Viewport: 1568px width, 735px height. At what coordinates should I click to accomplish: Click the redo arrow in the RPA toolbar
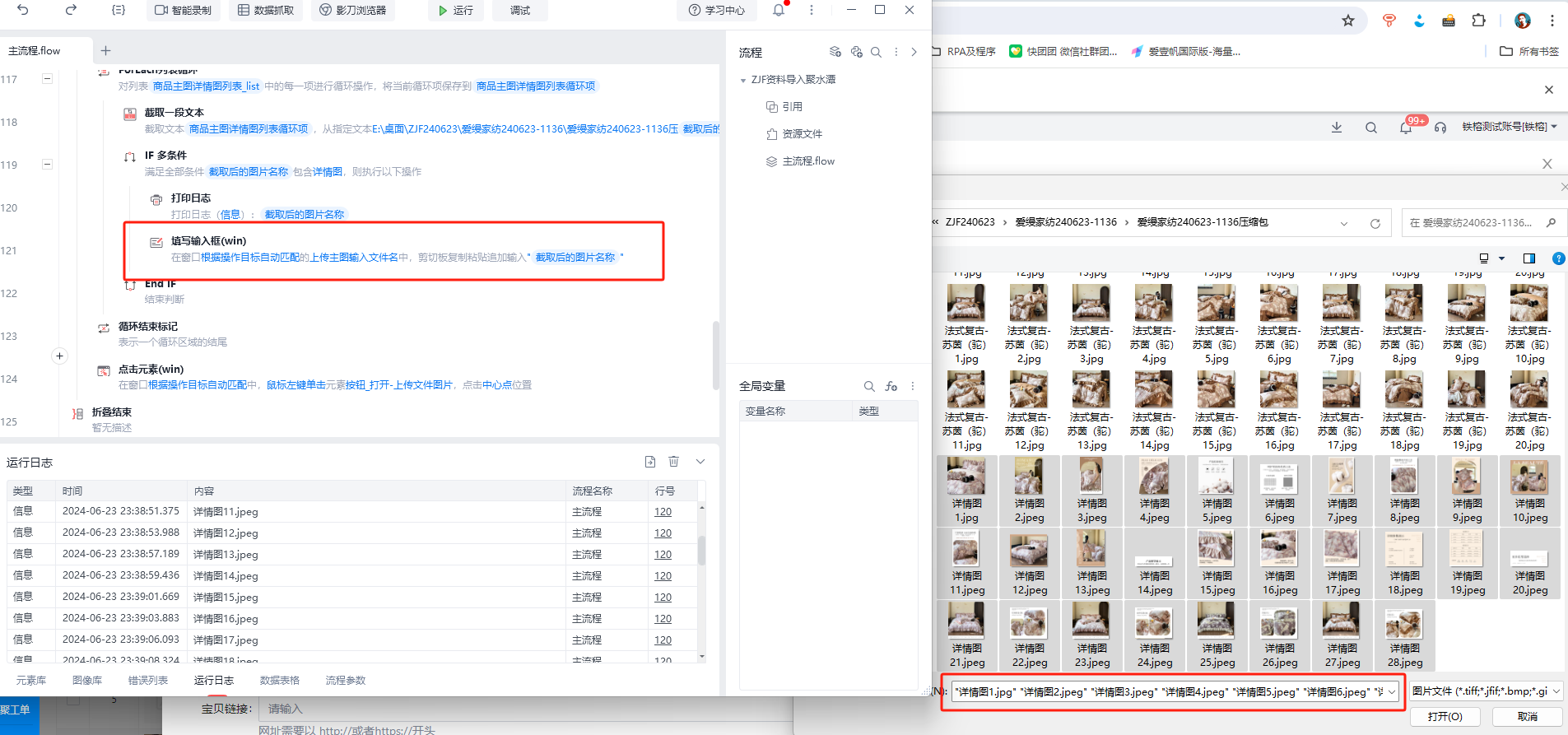click(71, 10)
